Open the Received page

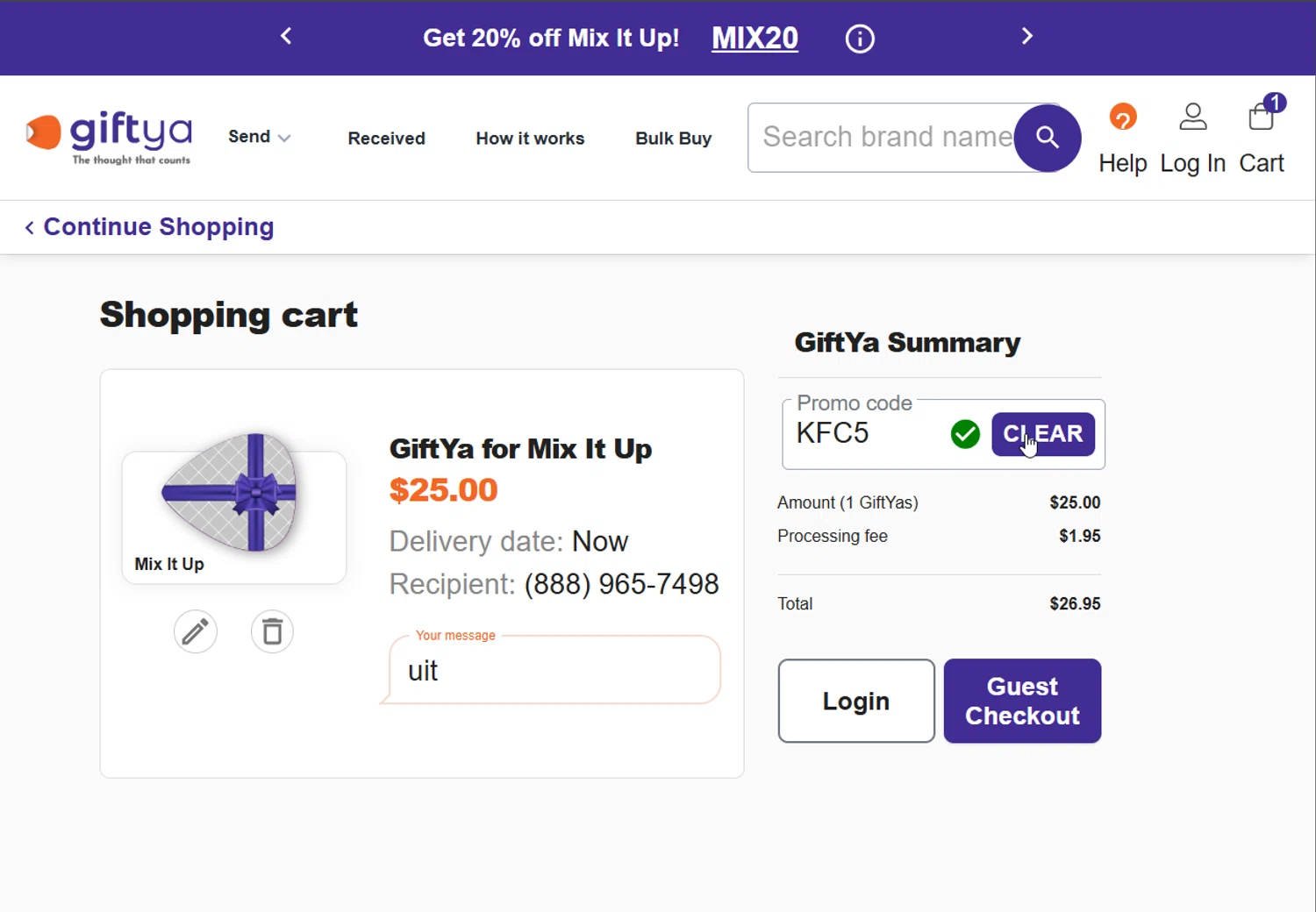pyautogui.click(x=386, y=139)
